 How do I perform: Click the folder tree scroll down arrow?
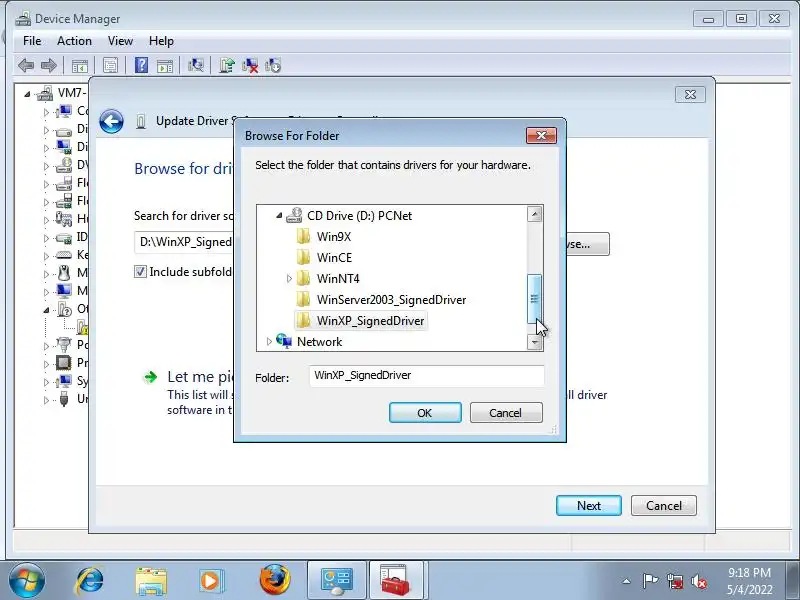[534, 342]
